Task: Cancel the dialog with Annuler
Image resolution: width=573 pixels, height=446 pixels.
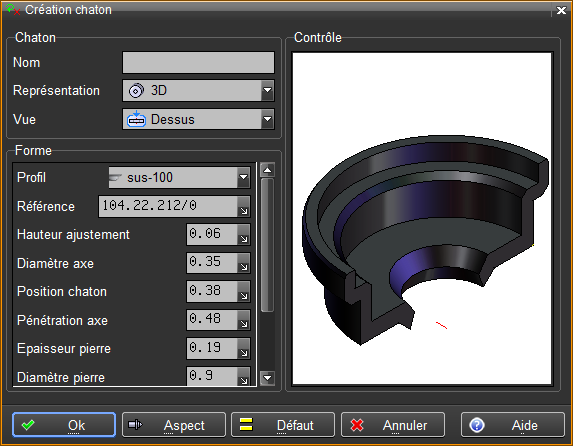Action: point(393,425)
